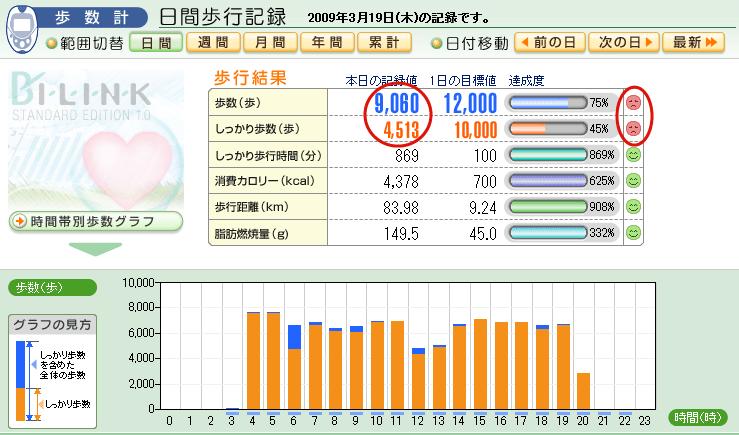This screenshot has width=739, height=435.
Task: Click the グラフの見方 legend title
Action: click(x=52, y=325)
